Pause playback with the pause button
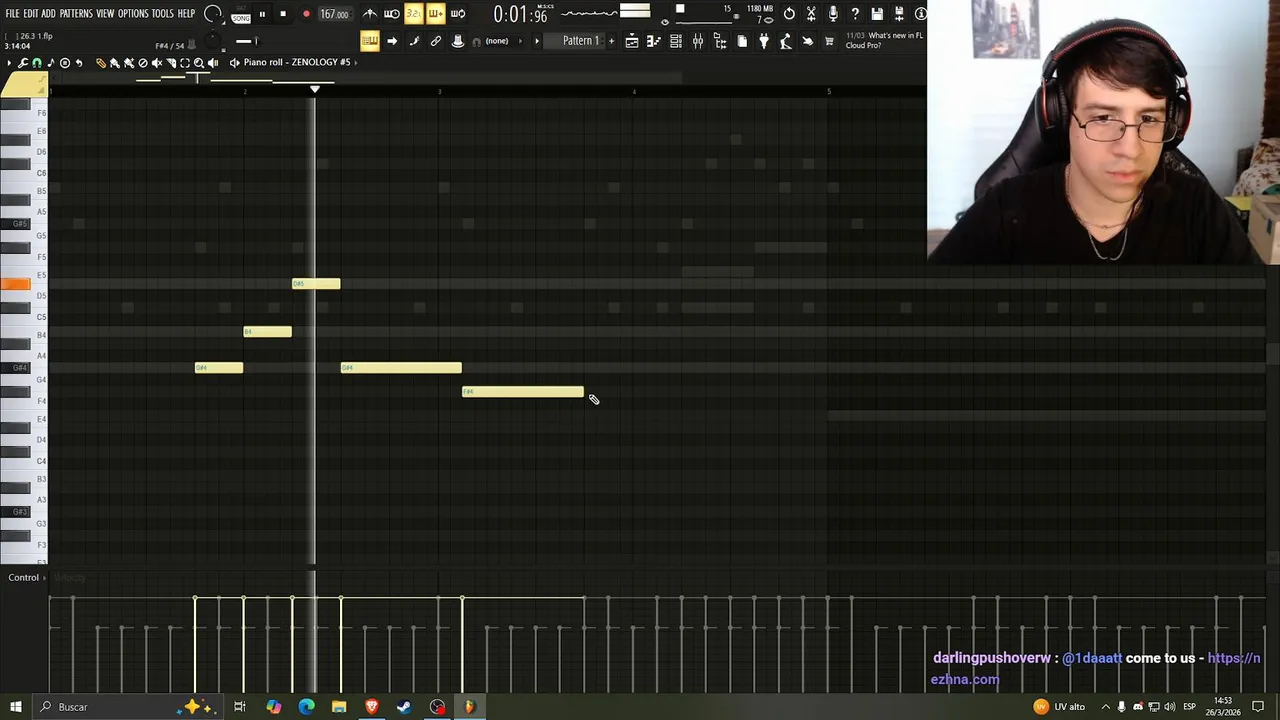1280x720 pixels. pyautogui.click(x=262, y=14)
